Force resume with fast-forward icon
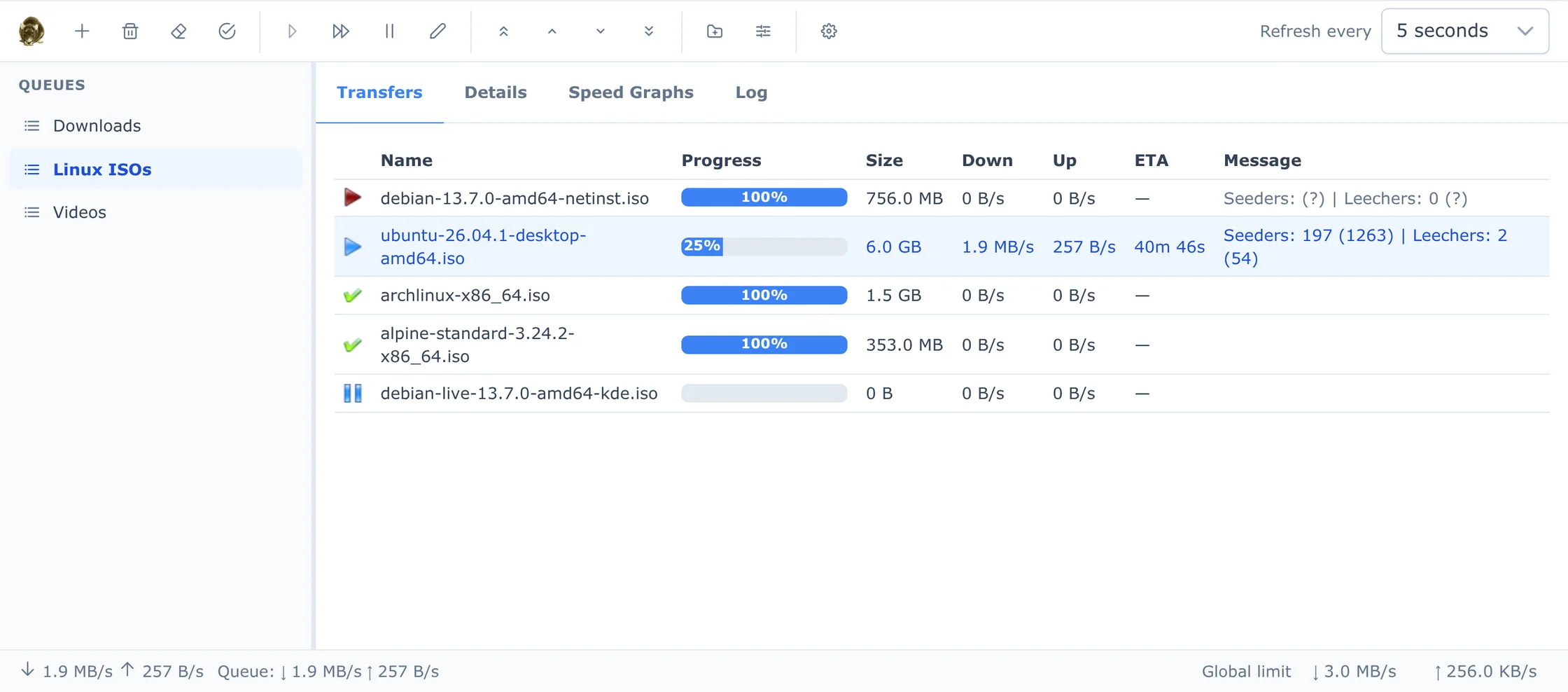Viewport: 1568px width, 692px height. [341, 31]
